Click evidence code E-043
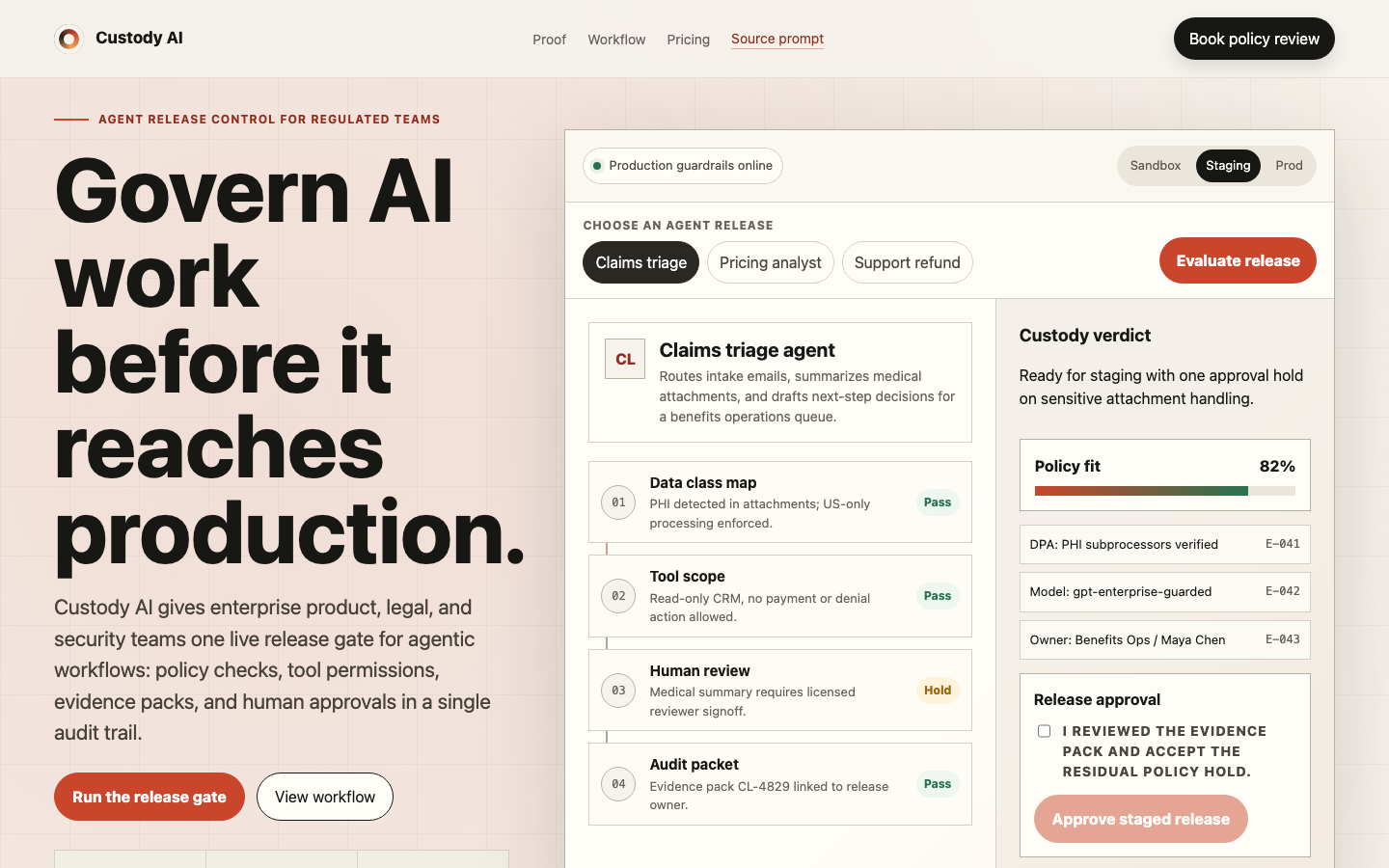 coord(1283,639)
